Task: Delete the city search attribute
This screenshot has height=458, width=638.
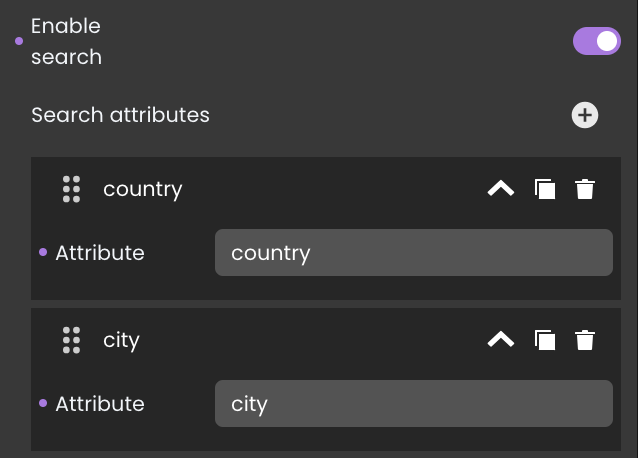Action: 585,340
